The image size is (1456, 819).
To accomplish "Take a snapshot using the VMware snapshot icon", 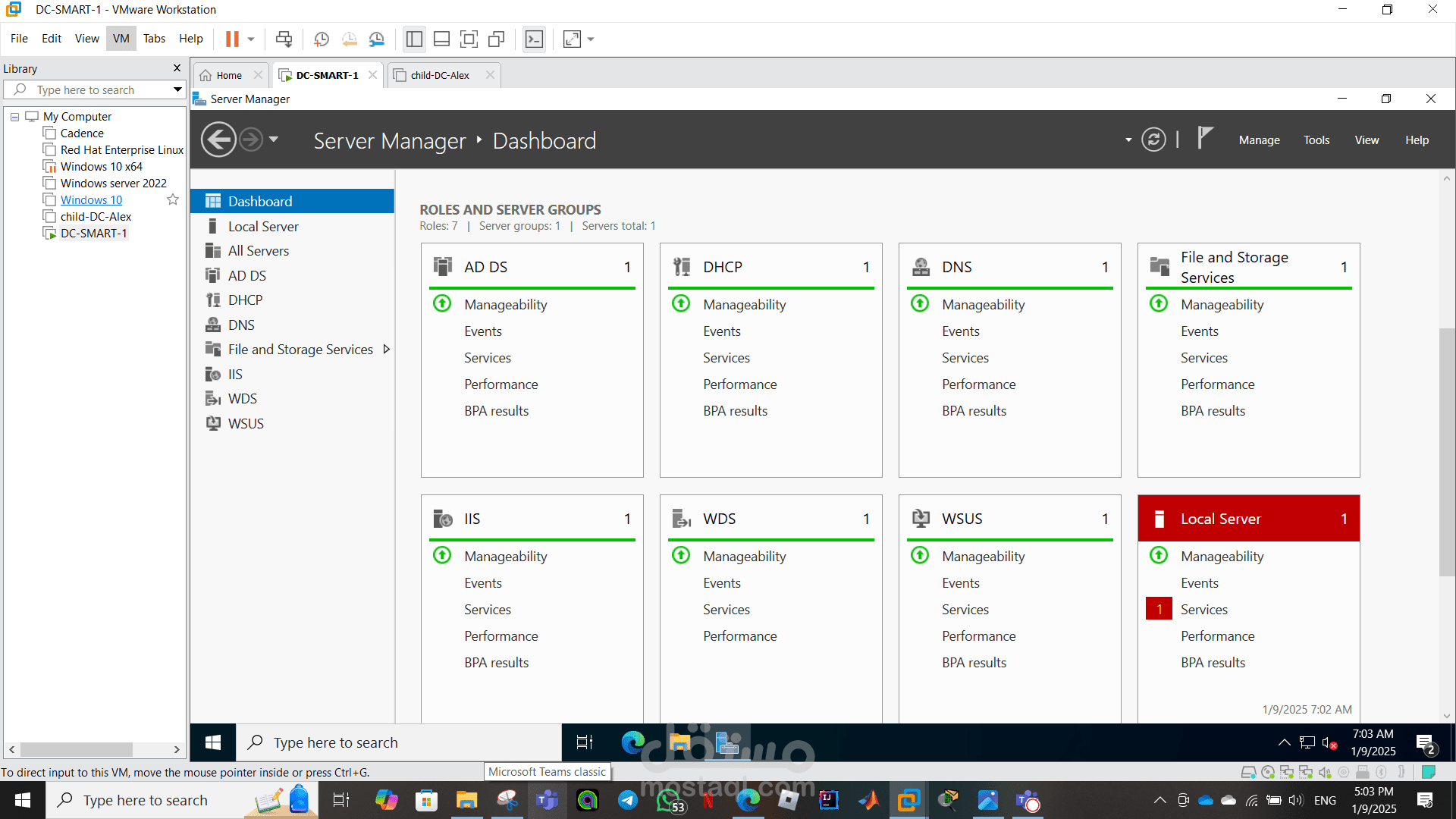I will (x=322, y=39).
